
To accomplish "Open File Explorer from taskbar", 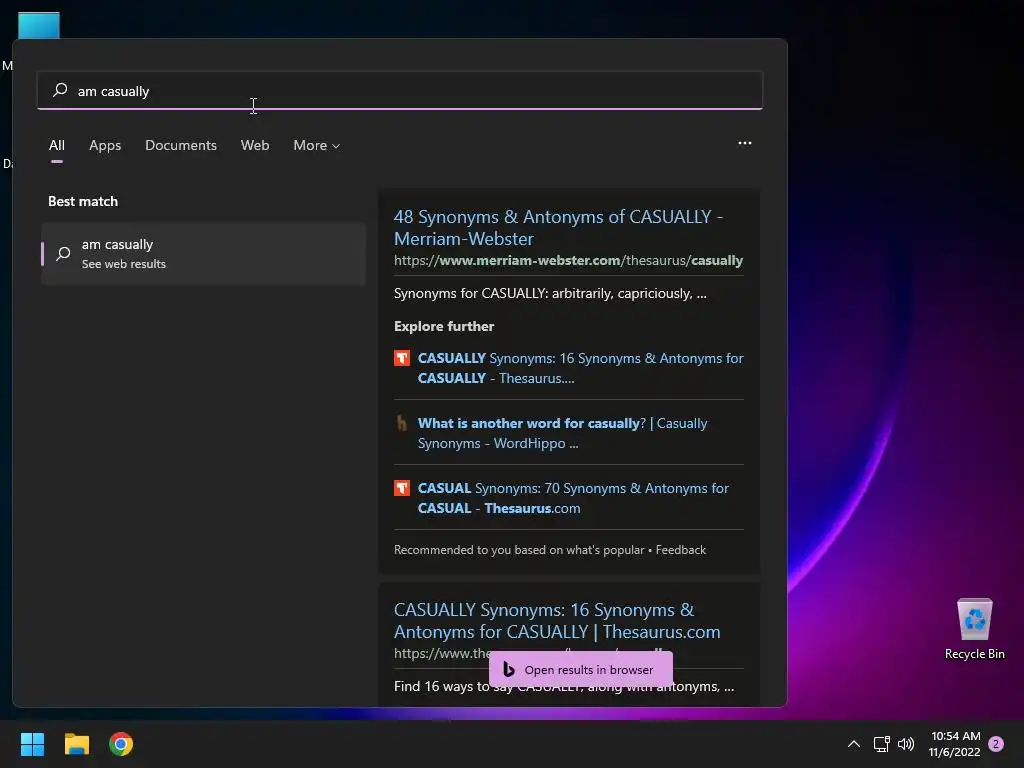I will (76, 744).
